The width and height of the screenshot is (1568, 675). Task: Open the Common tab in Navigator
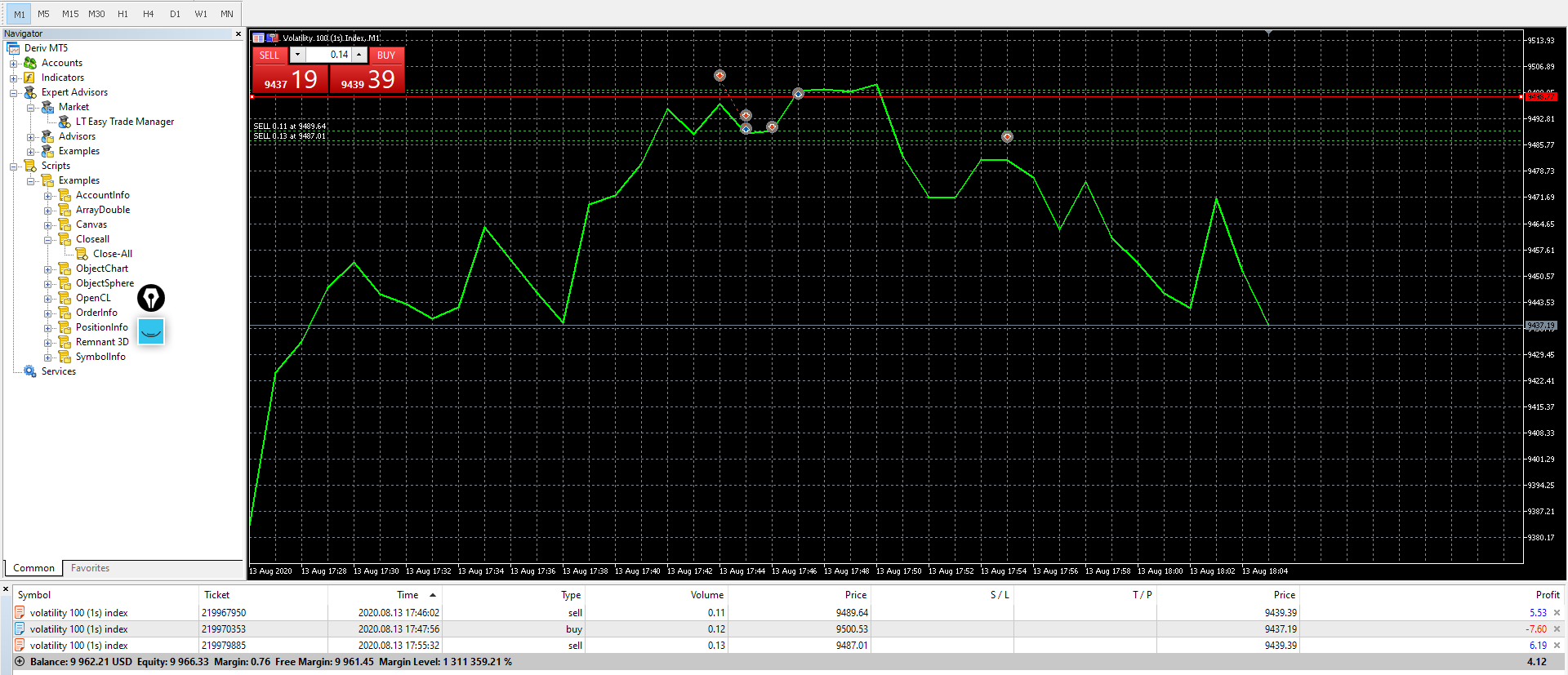click(33, 568)
